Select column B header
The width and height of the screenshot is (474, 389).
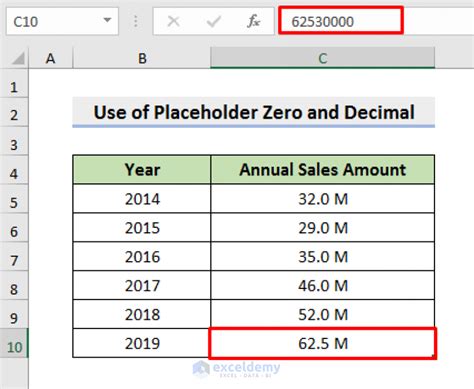coord(142,59)
